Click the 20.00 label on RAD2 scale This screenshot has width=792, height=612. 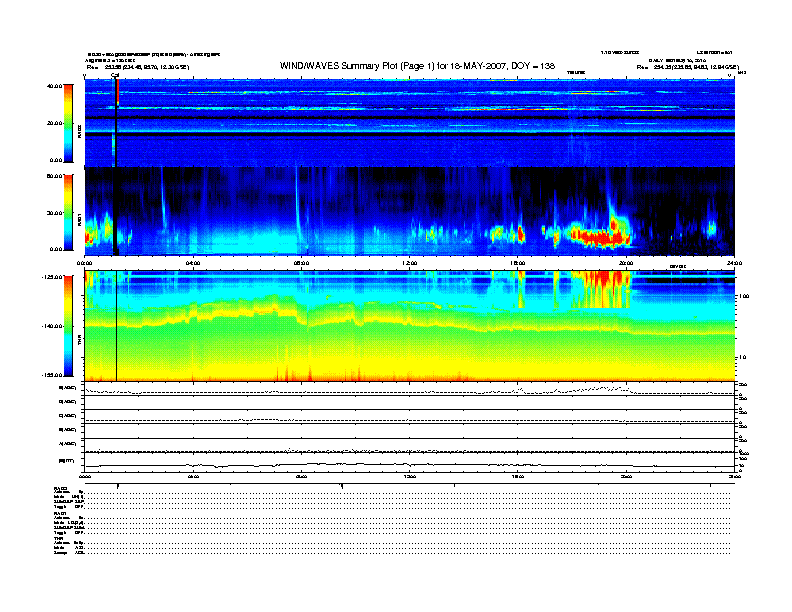tap(54, 123)
